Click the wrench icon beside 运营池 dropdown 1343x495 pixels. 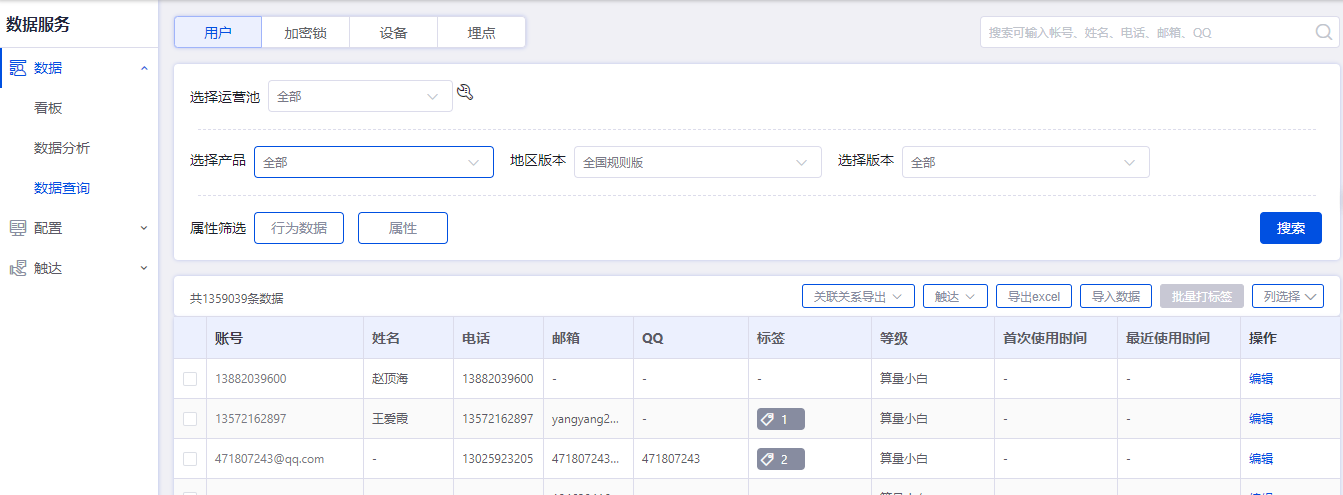tap(464, 93)
